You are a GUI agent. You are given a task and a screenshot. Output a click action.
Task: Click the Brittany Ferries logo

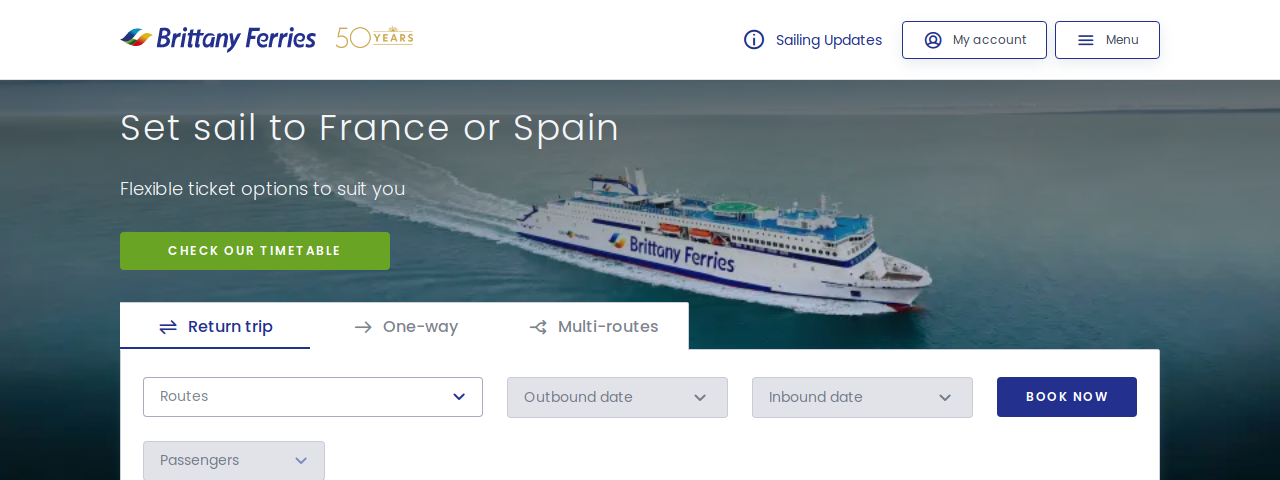218,39
